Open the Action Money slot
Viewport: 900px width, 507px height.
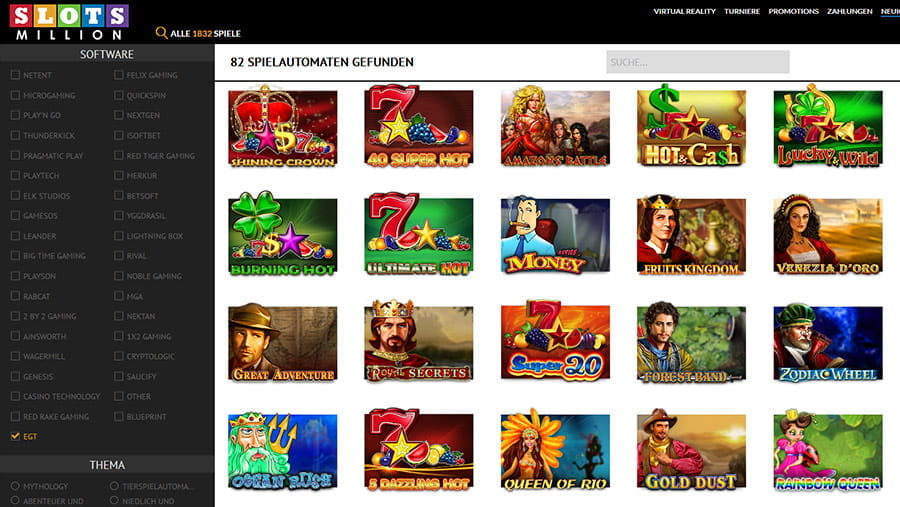555,234
